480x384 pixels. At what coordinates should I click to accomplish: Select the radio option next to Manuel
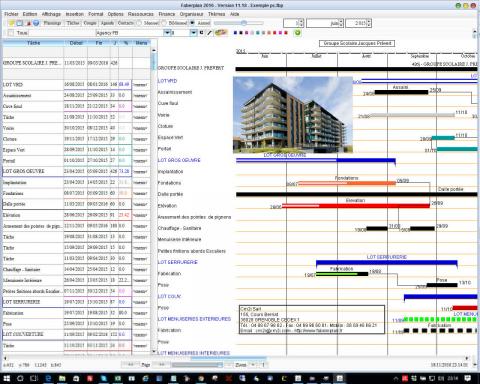tap(164, 23)
